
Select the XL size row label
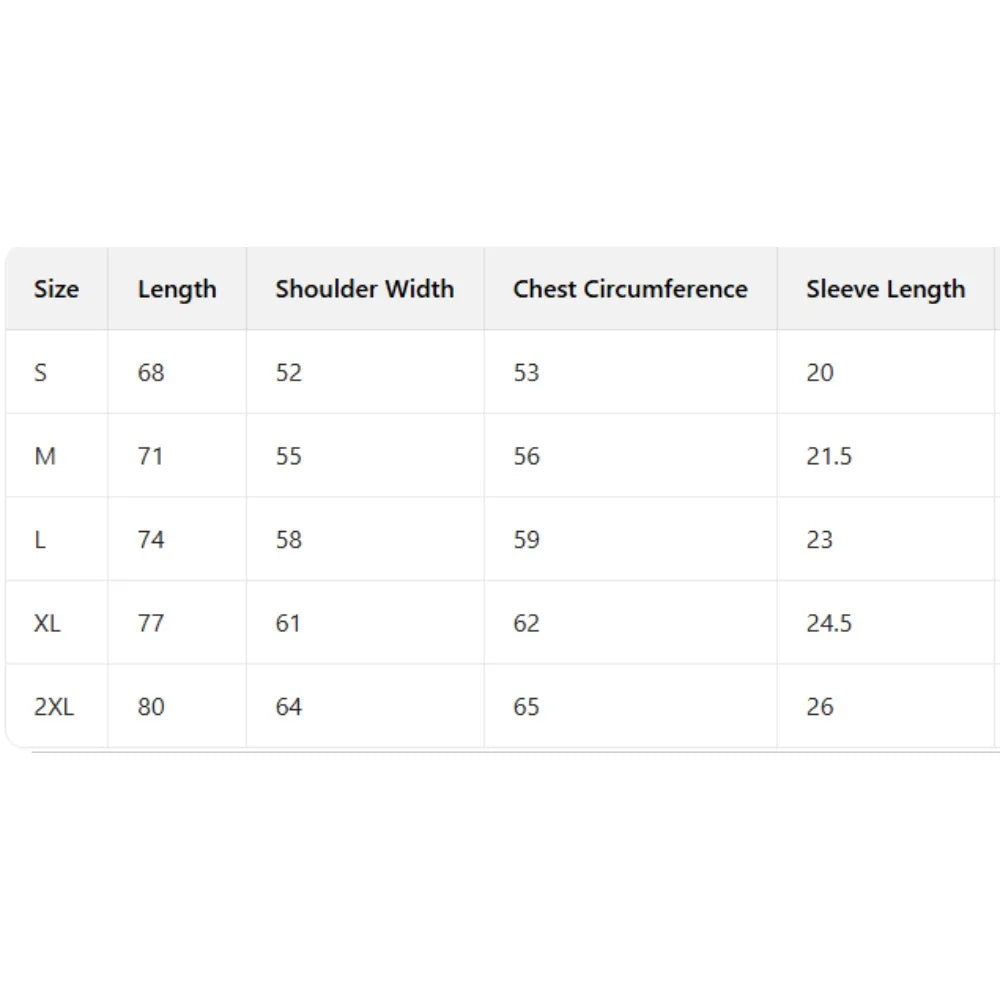47,623
